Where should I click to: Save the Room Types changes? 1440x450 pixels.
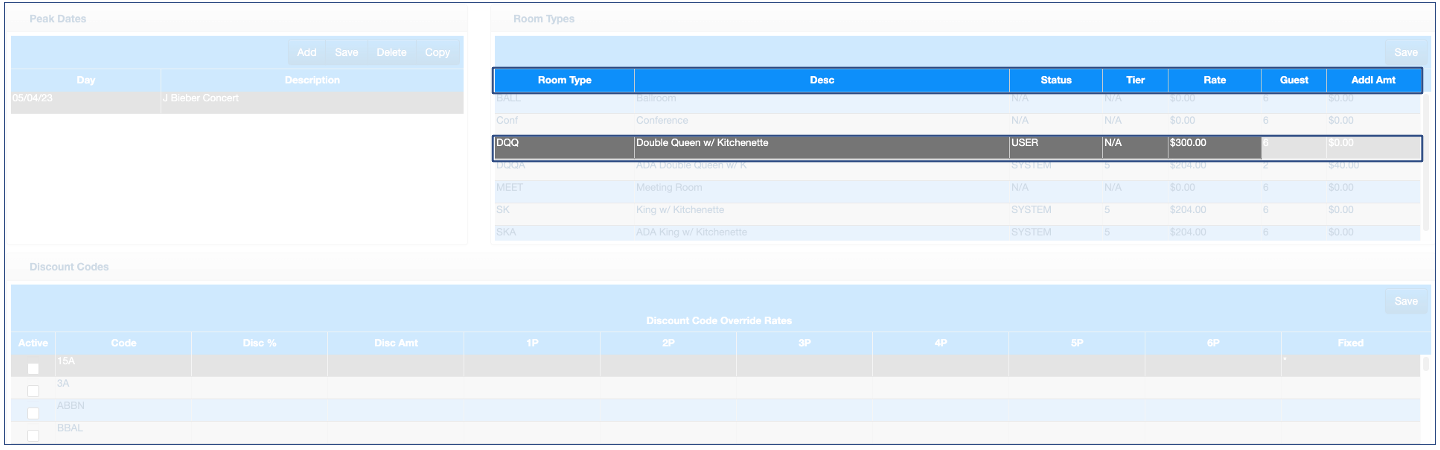1405,53
